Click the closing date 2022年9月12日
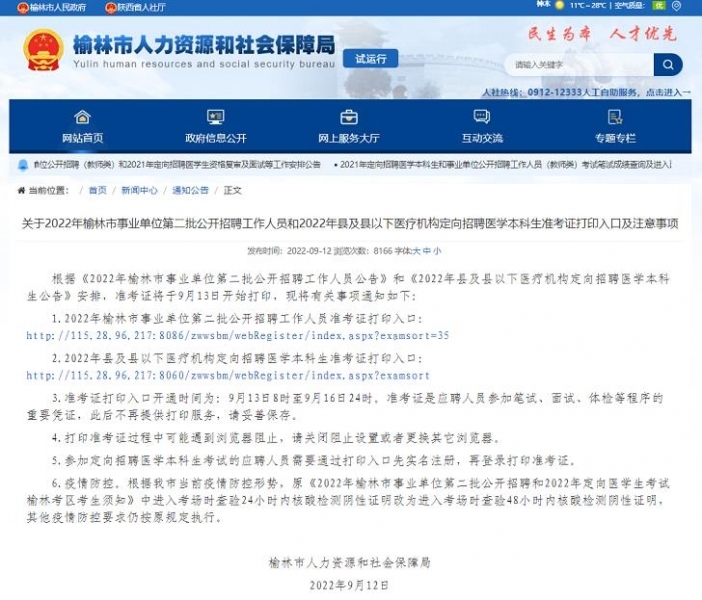Image resolution: width=702 pixels, height=600 pixels. [349, 585]
